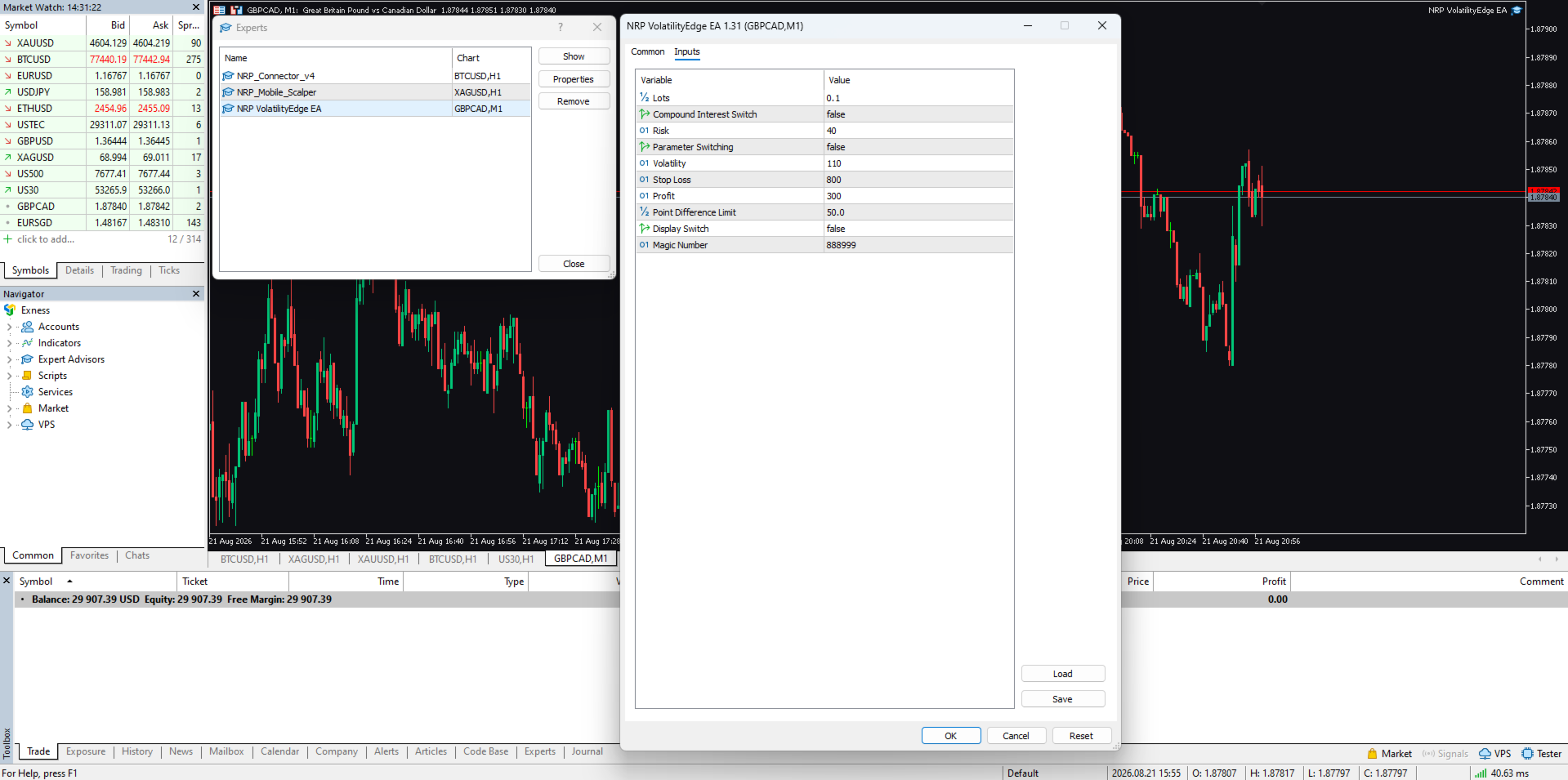Expand the Accounts tree node
This screenshot has width=1568, height=780.
9,327
